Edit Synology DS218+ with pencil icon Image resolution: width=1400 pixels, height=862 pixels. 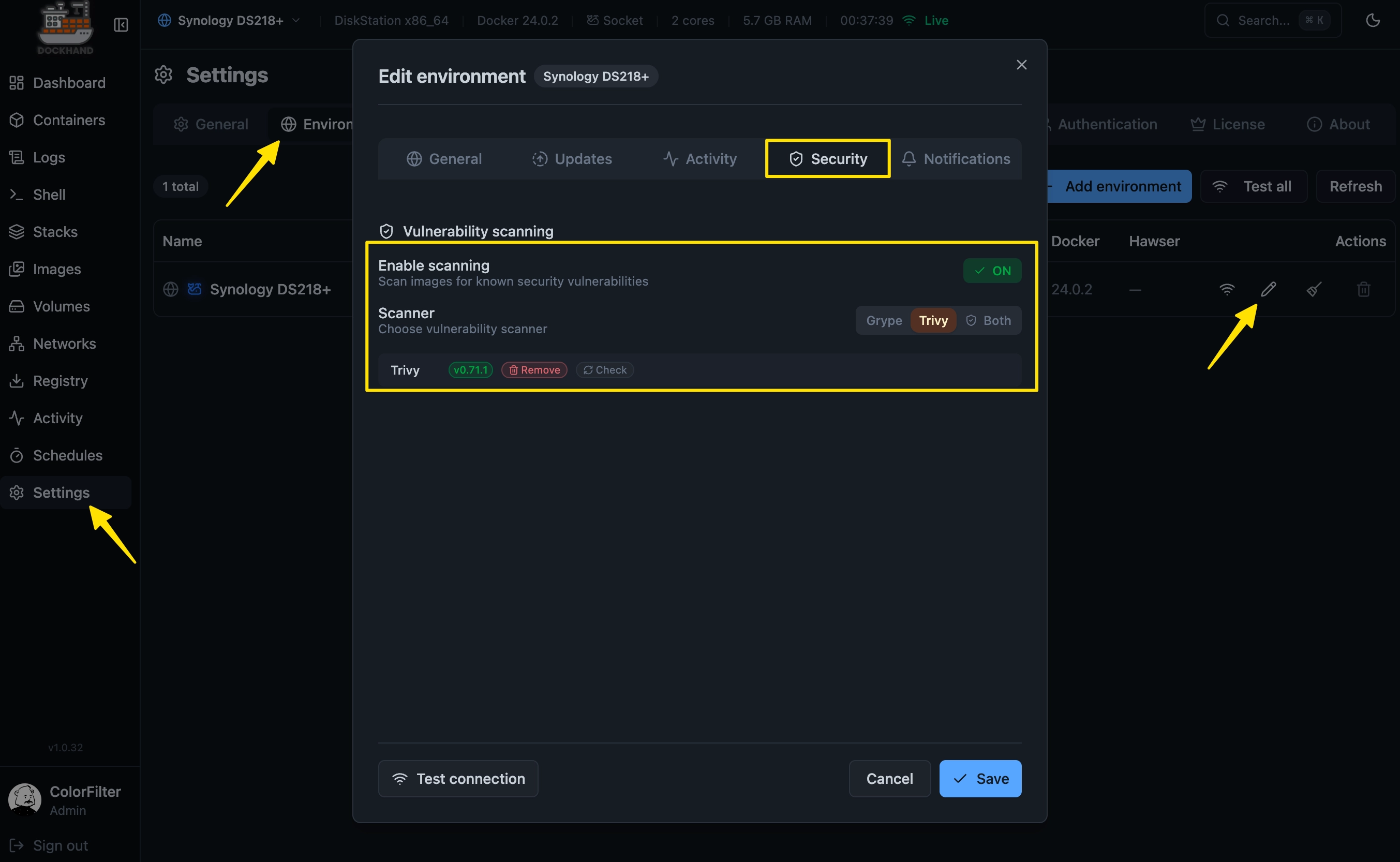pyautogui.click(x=1268, y=290)
